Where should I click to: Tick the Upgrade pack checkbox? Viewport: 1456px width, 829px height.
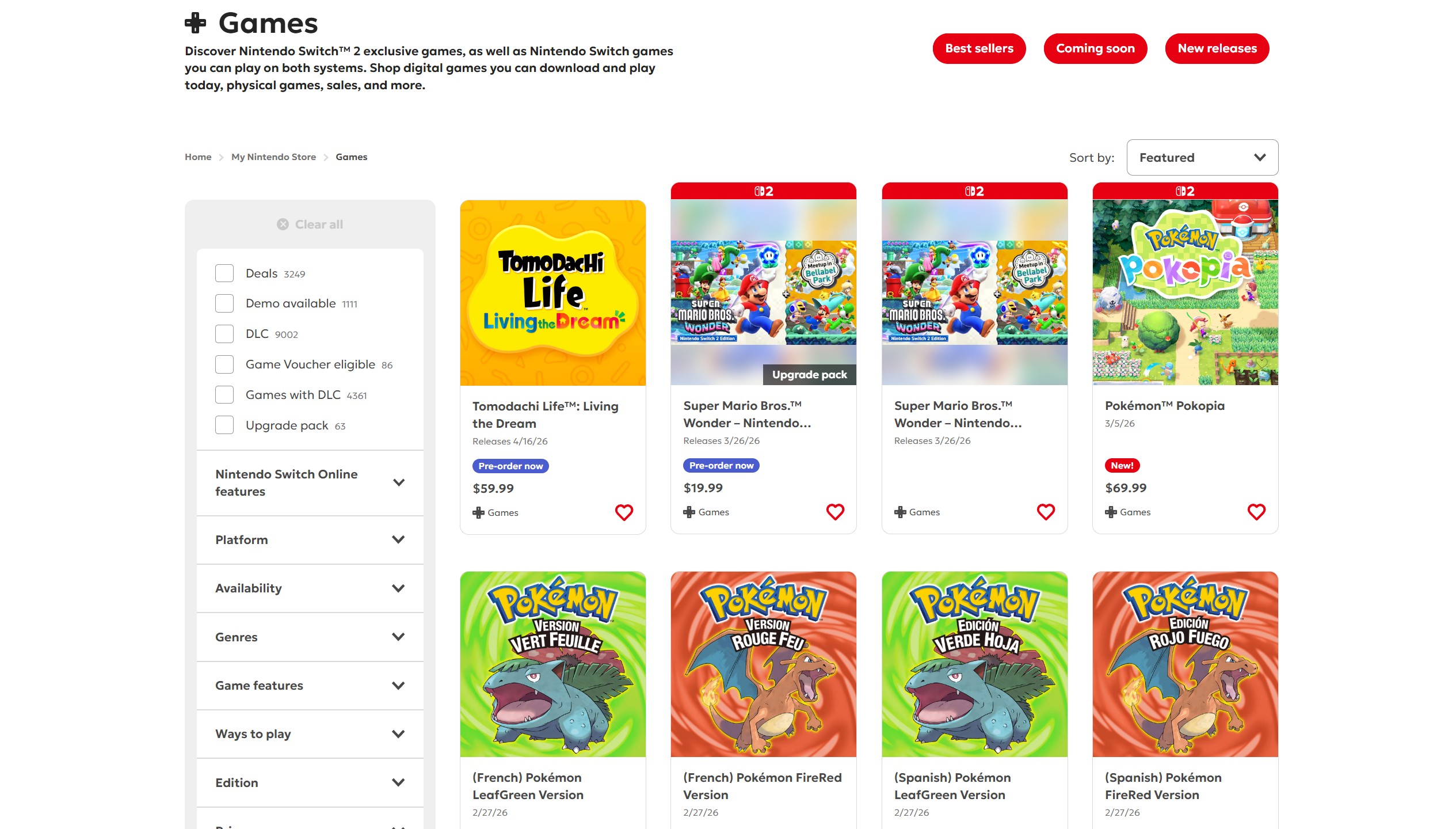point(224,425)
